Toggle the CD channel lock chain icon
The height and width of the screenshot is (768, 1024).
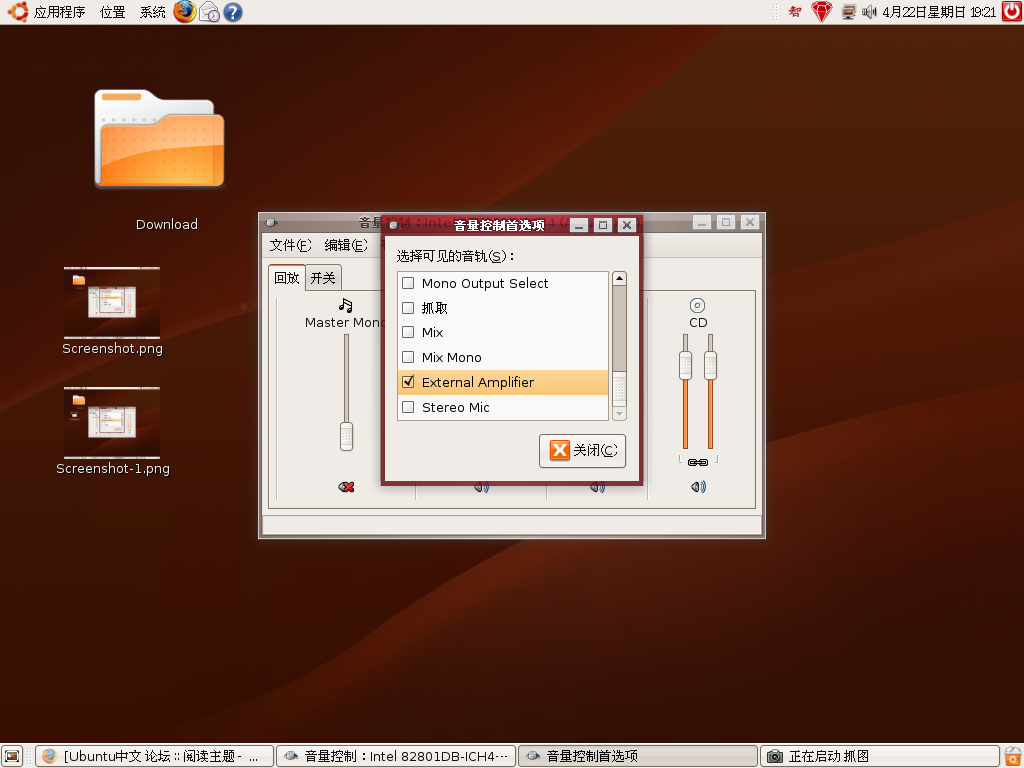tap(697, 462)
